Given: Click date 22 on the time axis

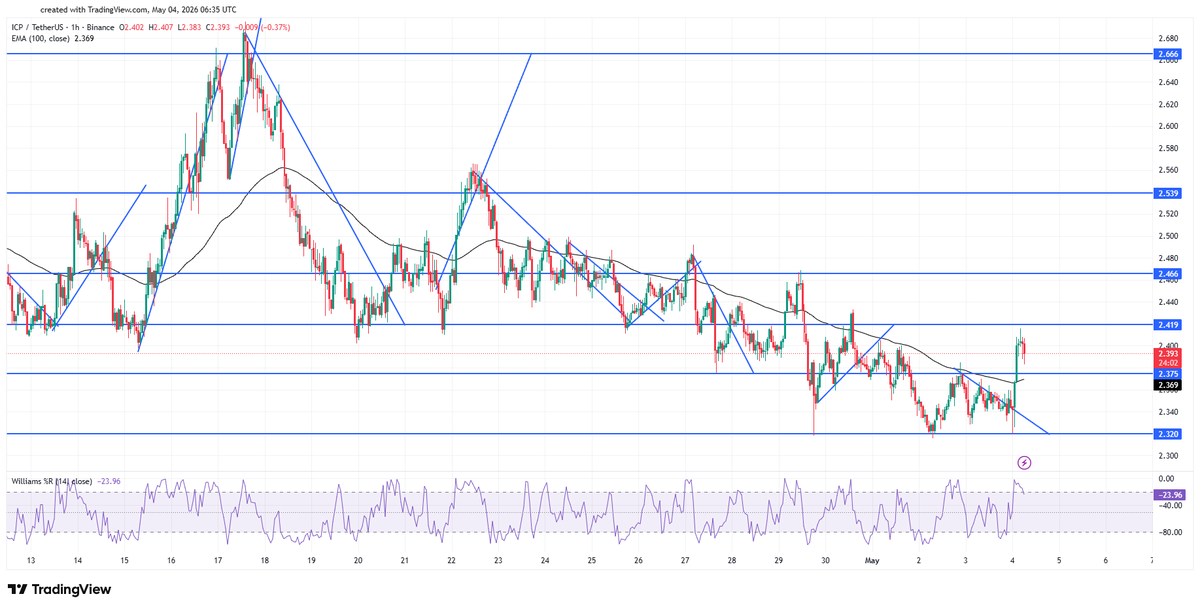Looking at the screenshot, I should point(452,562).
